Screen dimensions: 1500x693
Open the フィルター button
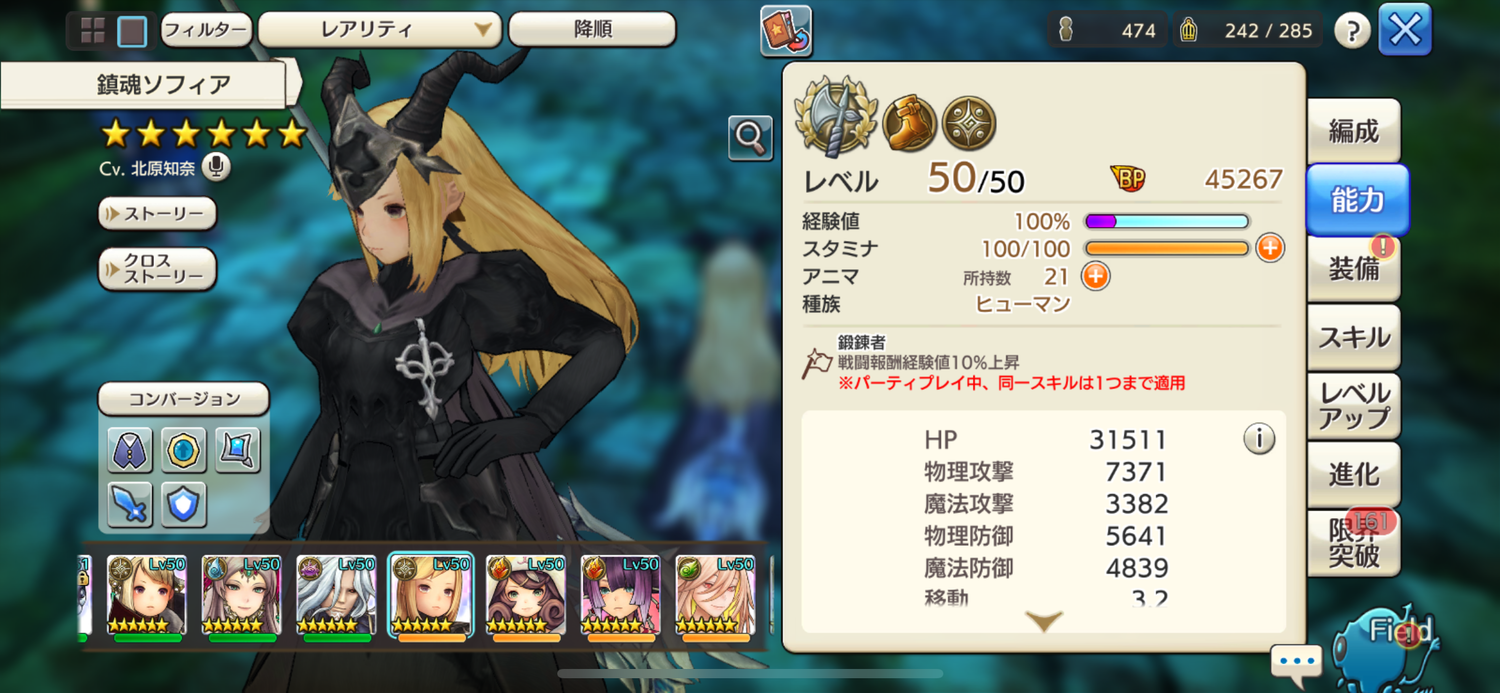205,30
